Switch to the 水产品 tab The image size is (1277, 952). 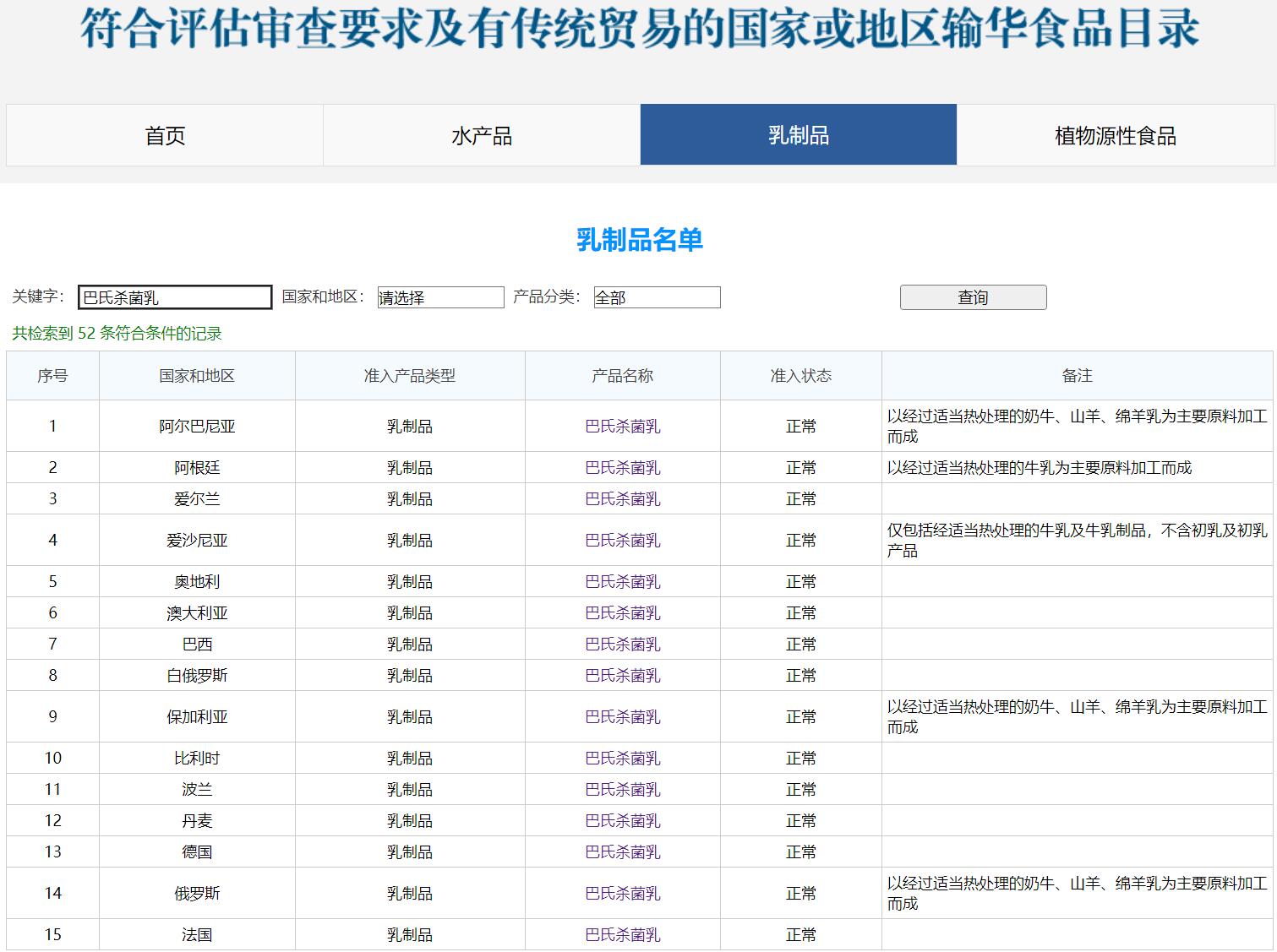[x=482, y=135]
